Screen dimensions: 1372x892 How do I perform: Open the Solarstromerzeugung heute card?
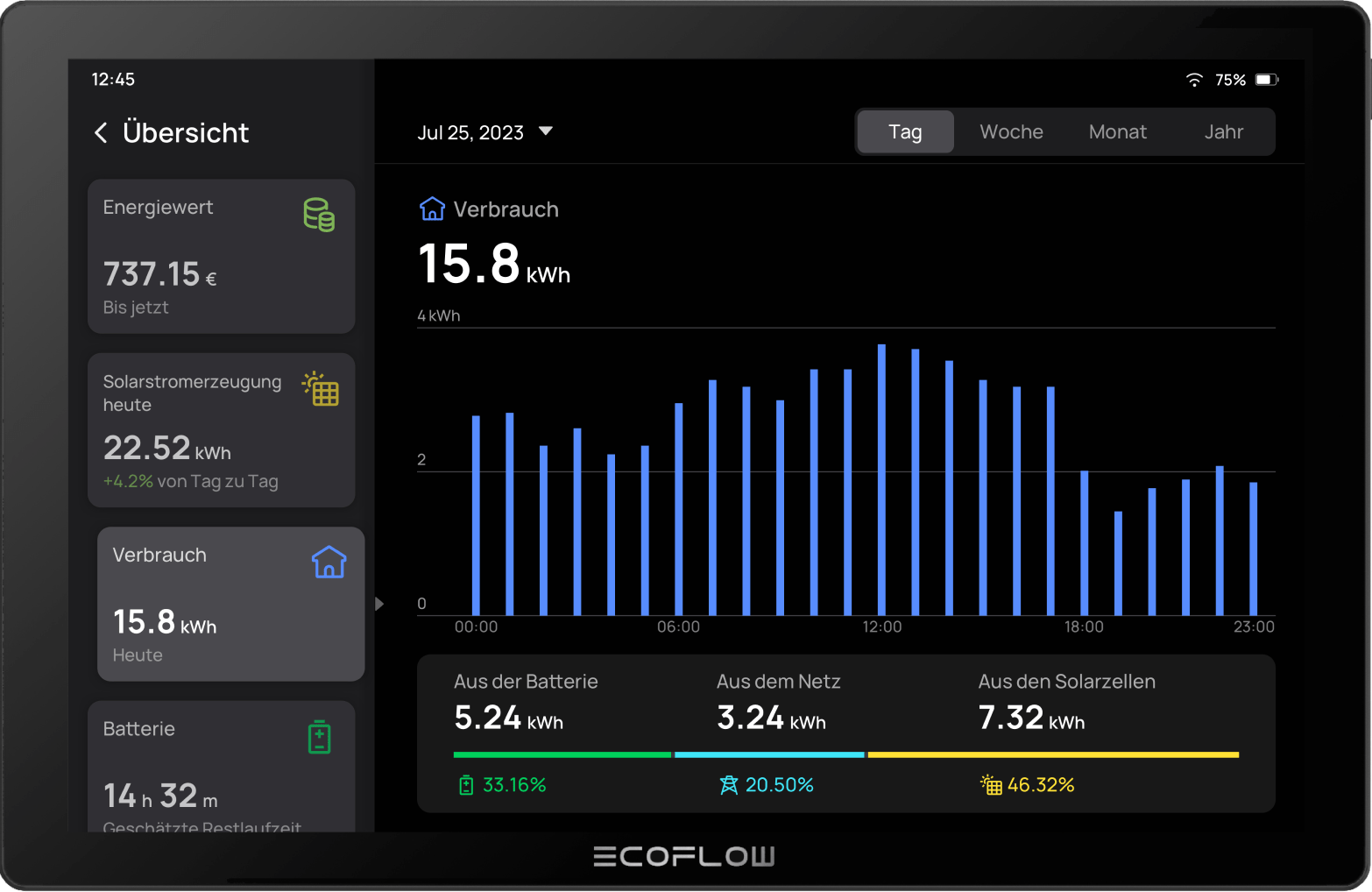point(221,430)
